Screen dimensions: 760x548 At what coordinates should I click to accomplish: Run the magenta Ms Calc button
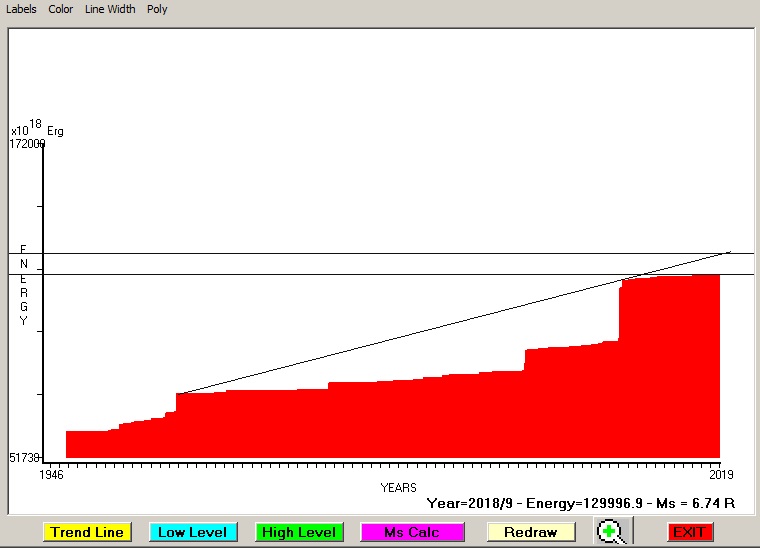[412, 532]
